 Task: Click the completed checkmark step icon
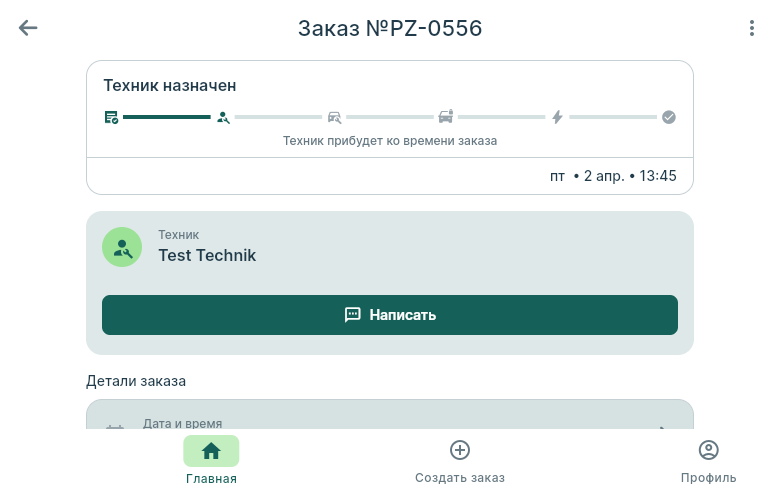coord(669,117)
